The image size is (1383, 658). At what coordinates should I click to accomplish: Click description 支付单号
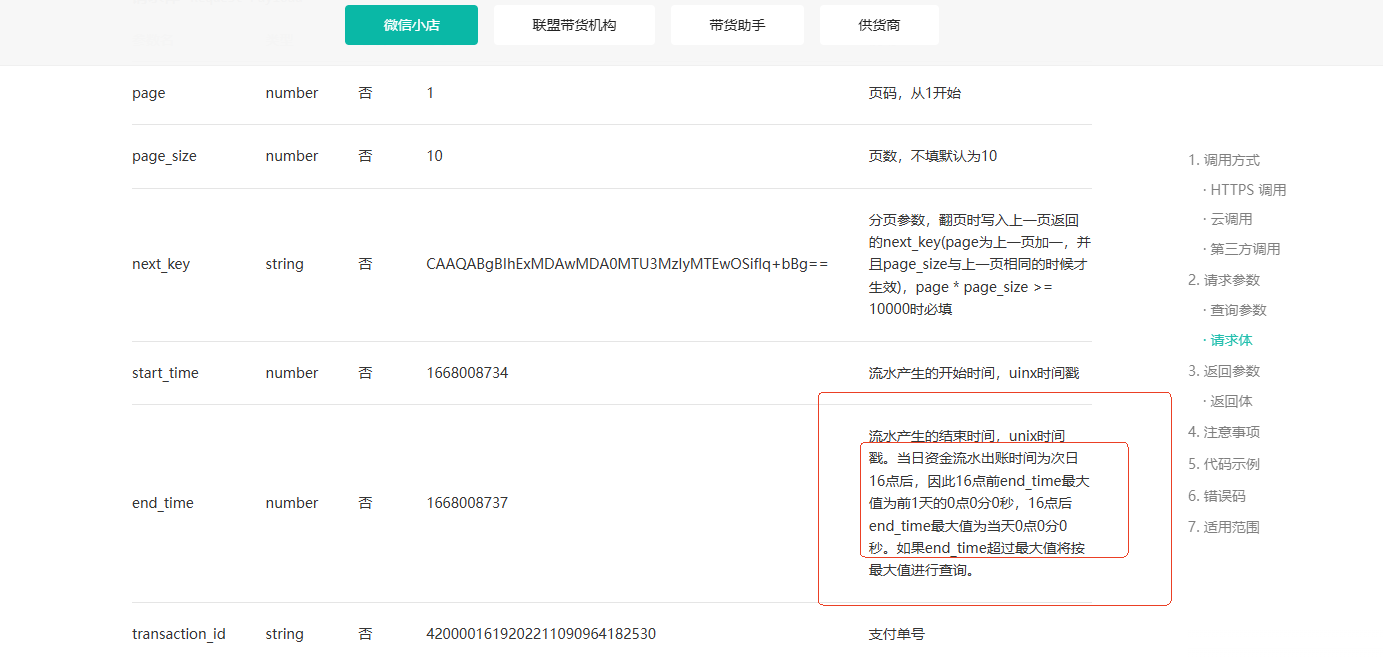coord(897,634)
